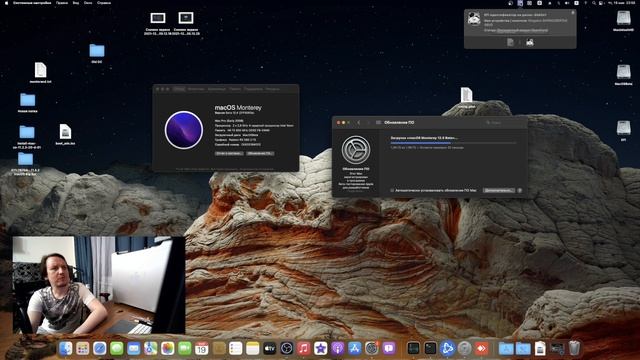This screenshot has width=640, height=360.
Task: Click the Software Update gear icon
Action: coord(356,150)
